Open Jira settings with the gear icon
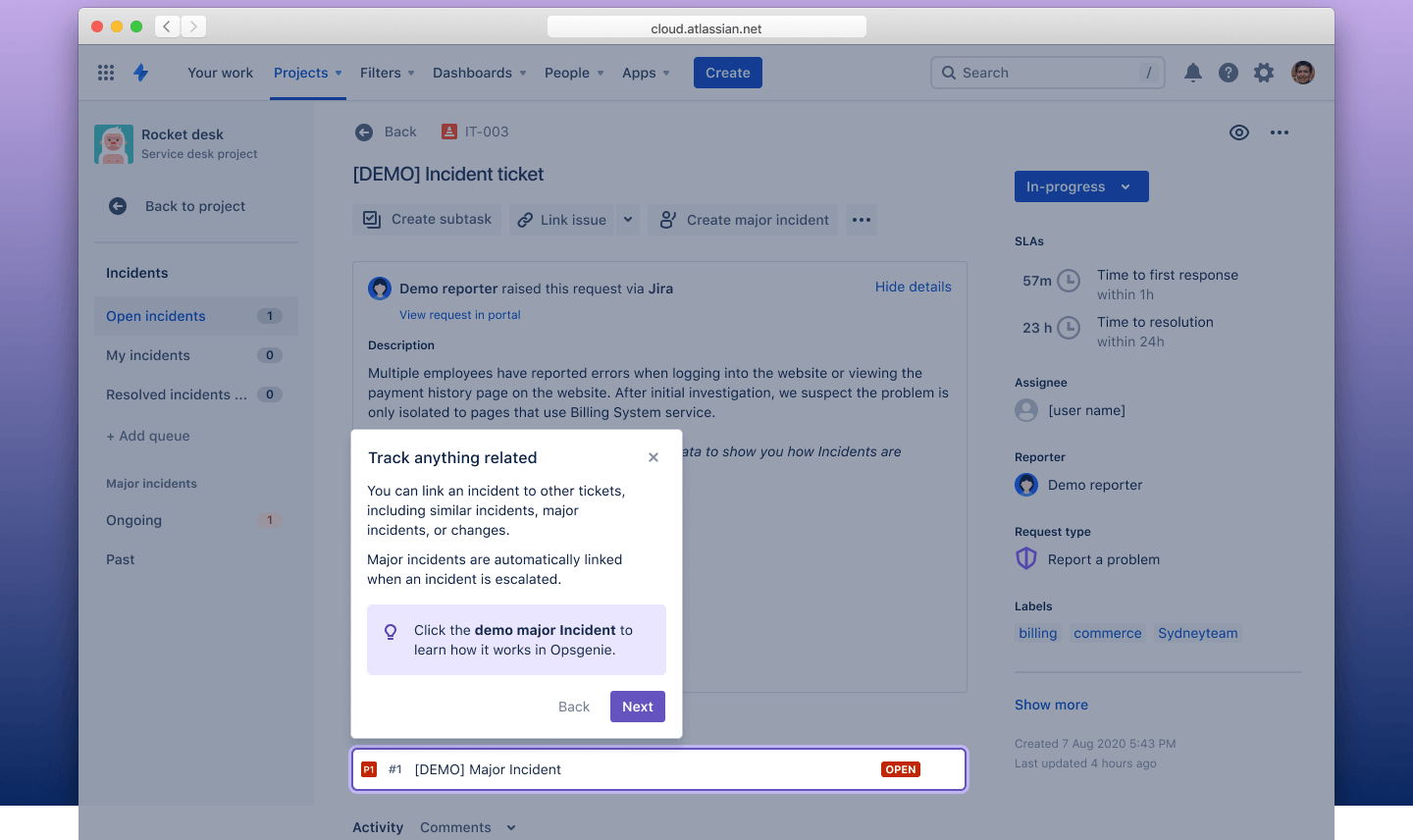This screenshot has height=840, width=1413. point(1263,72)
